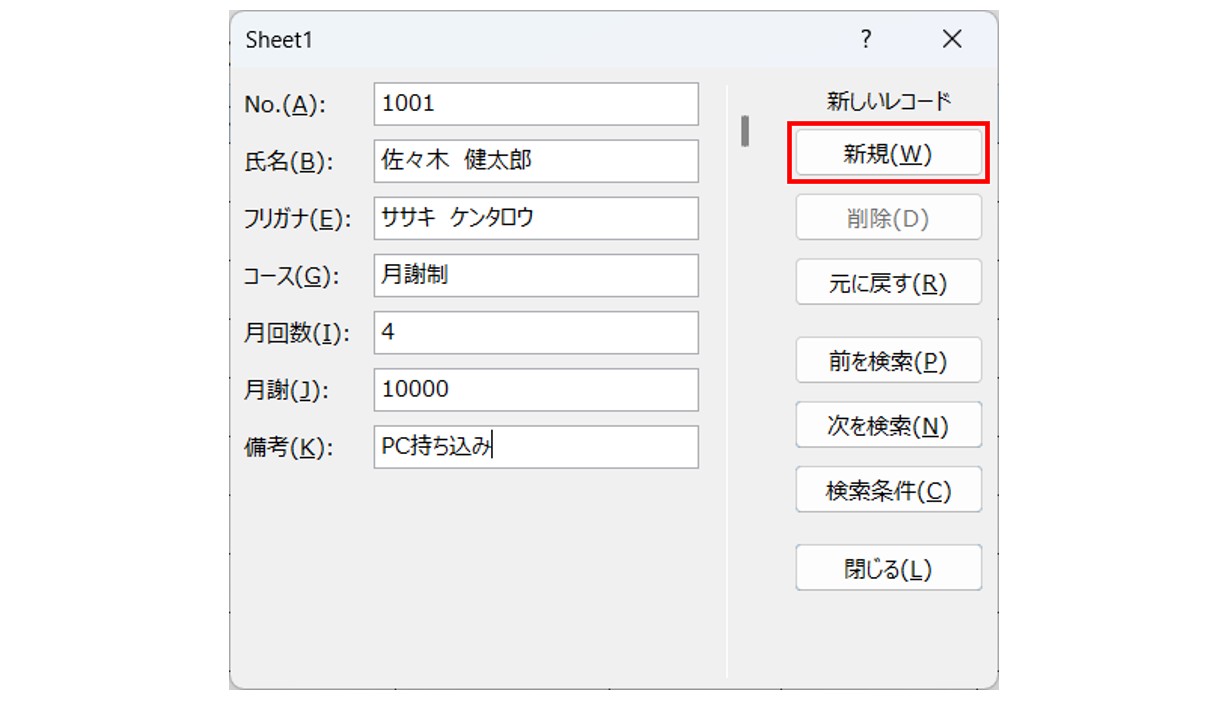Image resolution: width=1226 pixels, height=702 pixels.
Task: Click the 前を検索(P) button
Action: [888, 361]
